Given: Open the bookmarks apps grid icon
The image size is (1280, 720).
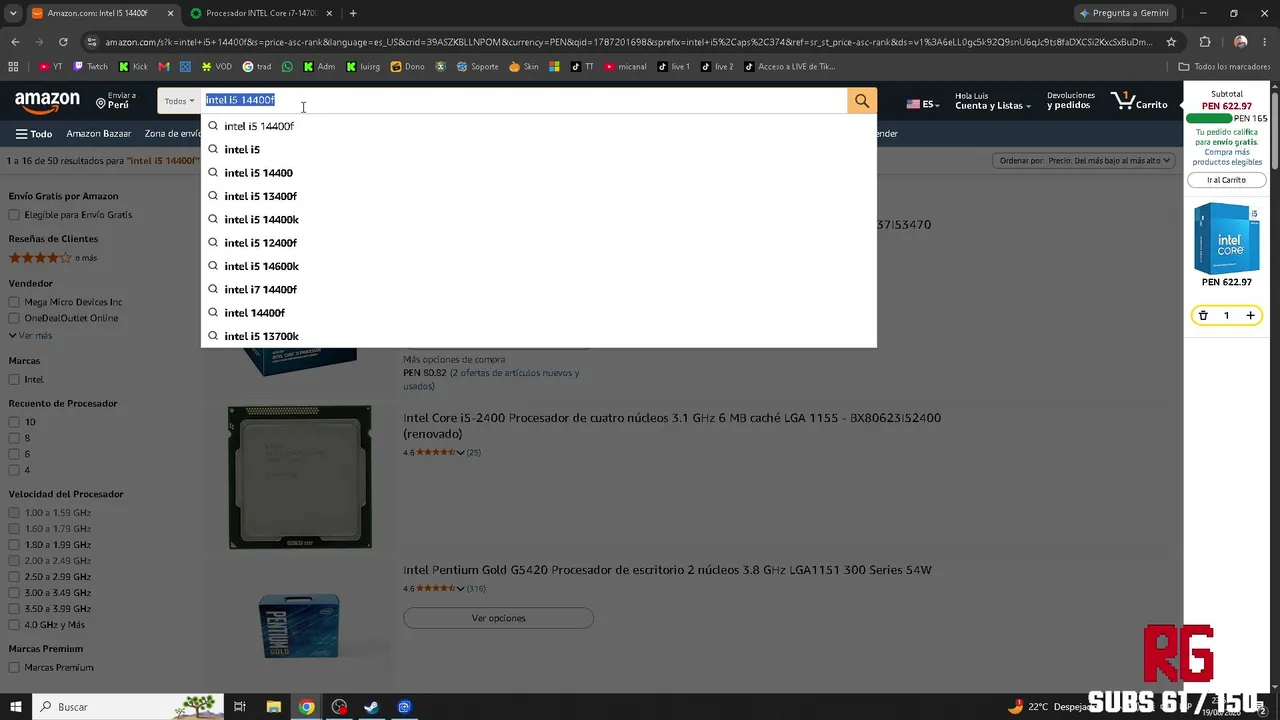Looking at the screenshot, I should point(13,67).
